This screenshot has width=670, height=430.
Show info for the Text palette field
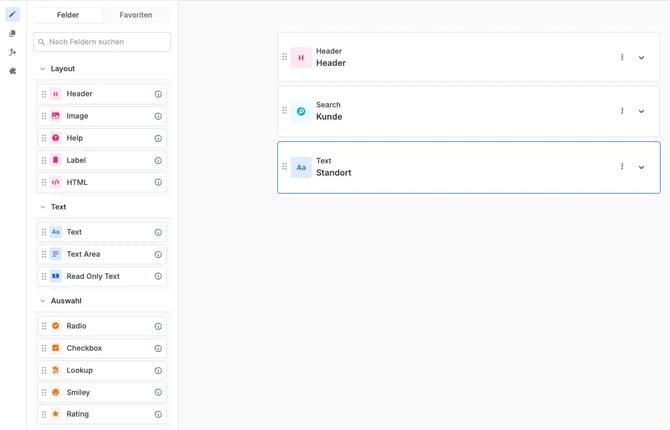pyautogui.click(x=158, y=233)
